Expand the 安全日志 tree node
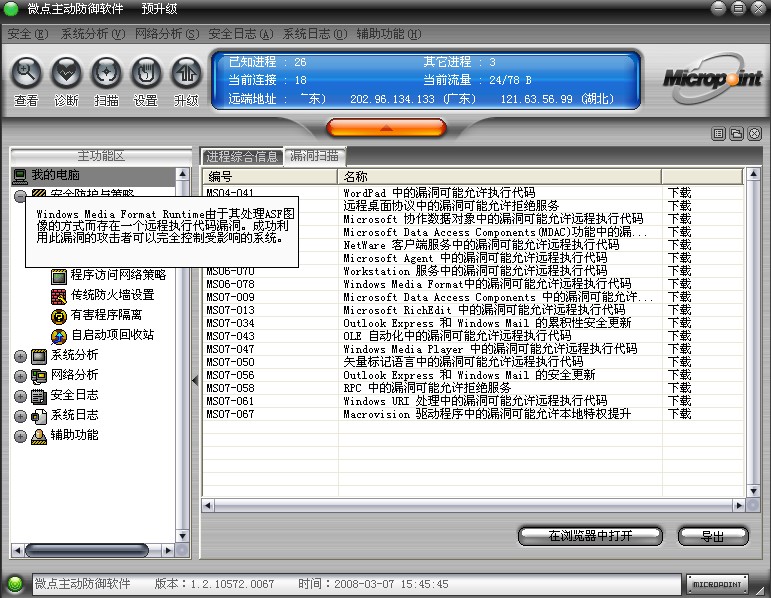Image resolution: width=771 pixels, height=598 pixels. [20, 396]
